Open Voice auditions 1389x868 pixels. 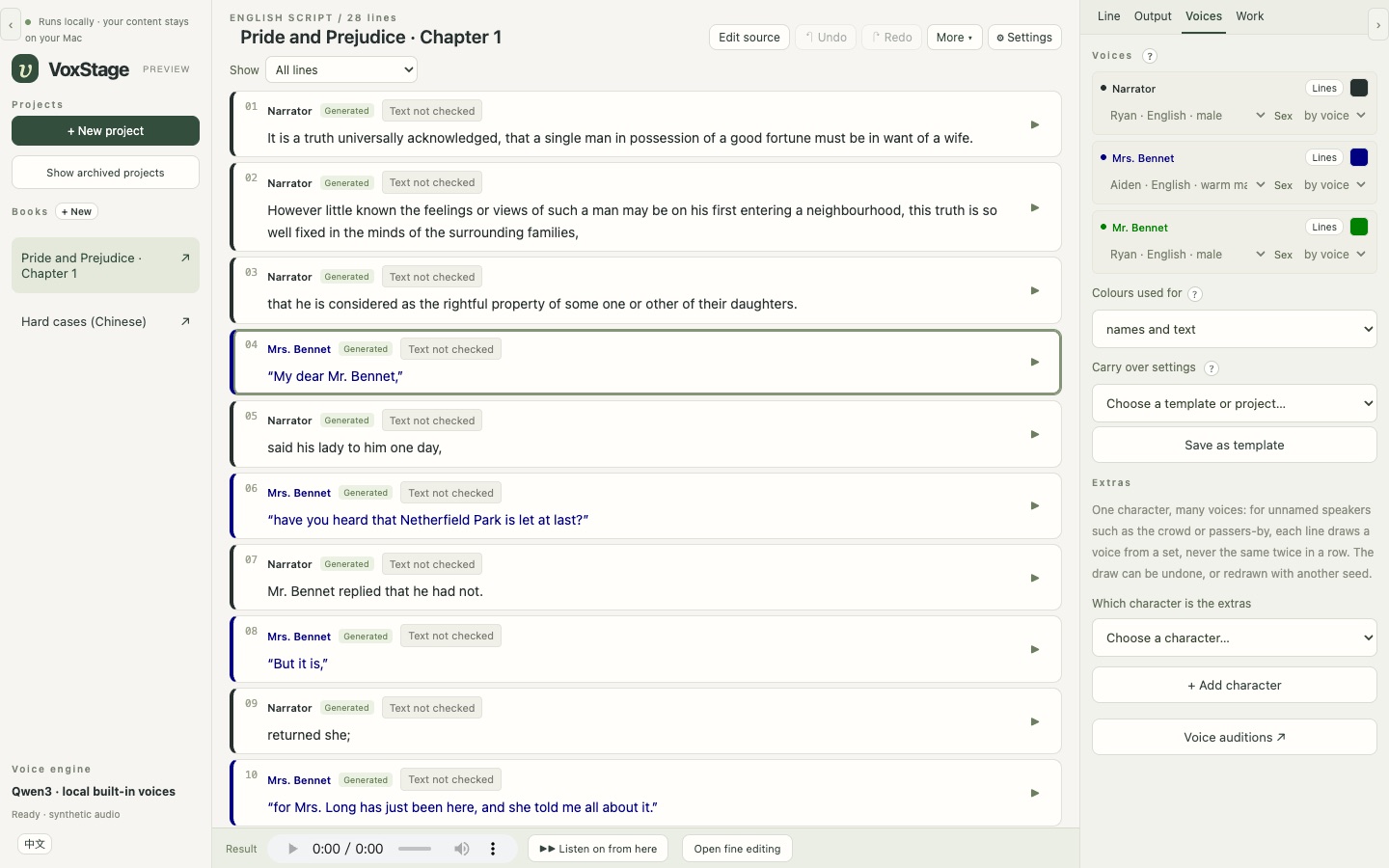(1234, 737)
